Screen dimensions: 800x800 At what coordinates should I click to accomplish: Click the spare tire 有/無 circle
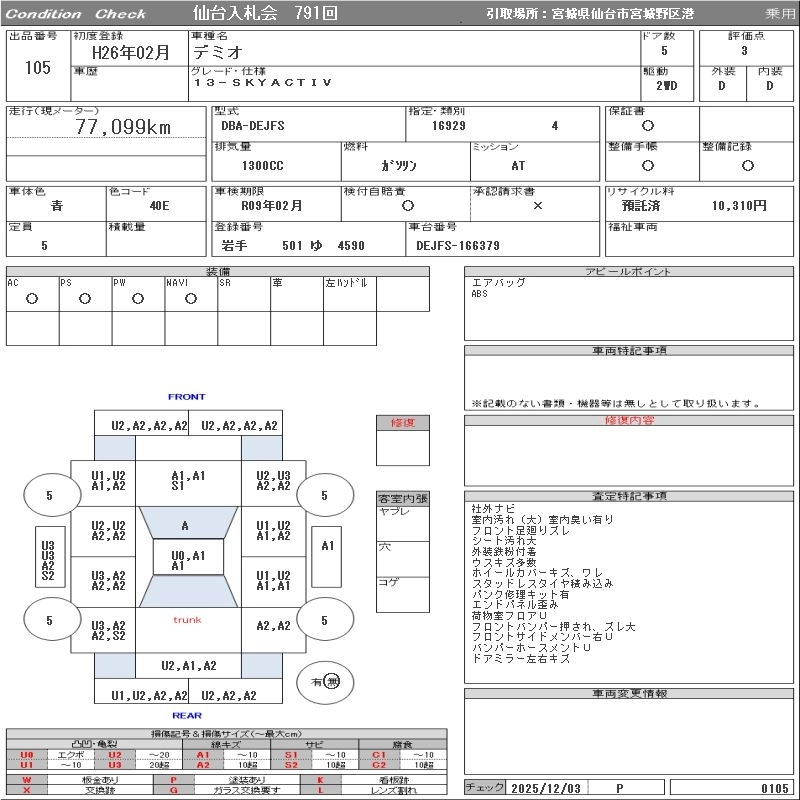pos(326,681)
